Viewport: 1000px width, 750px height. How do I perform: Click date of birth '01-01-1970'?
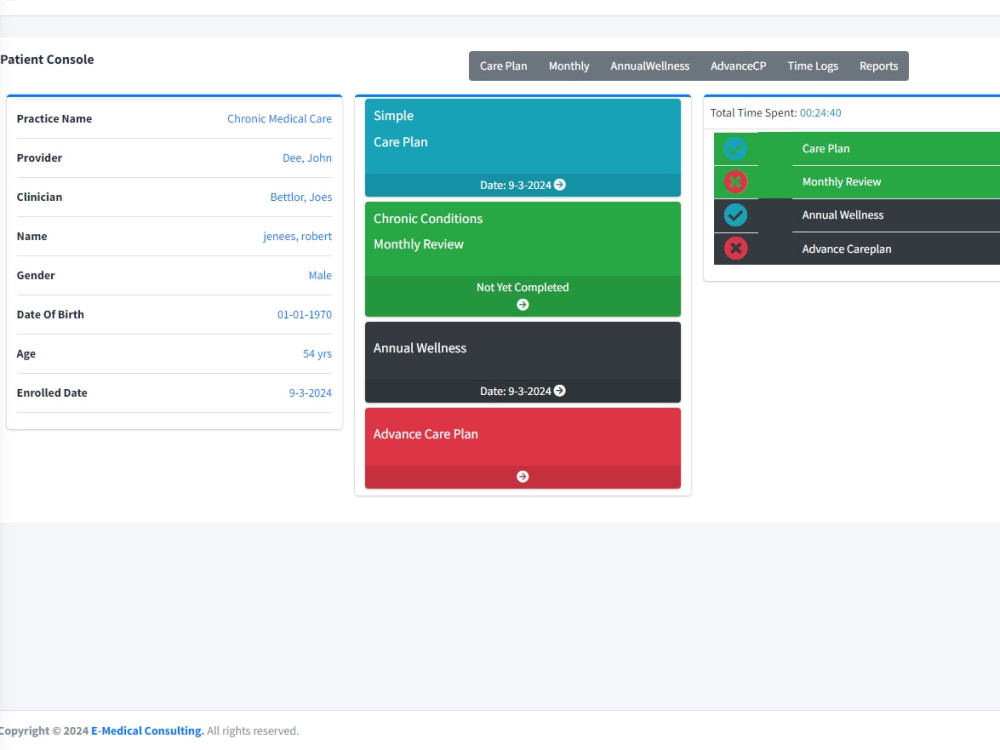pos(304,314)
